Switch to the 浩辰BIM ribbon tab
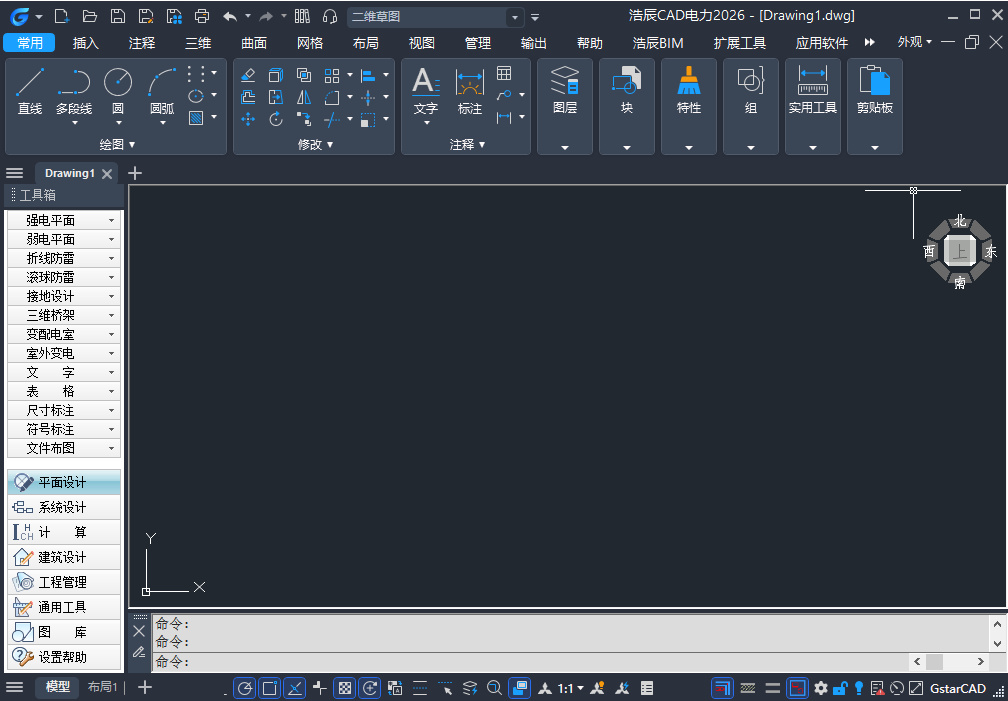This screenshot has width=1008, height=701. pos(658,43)
